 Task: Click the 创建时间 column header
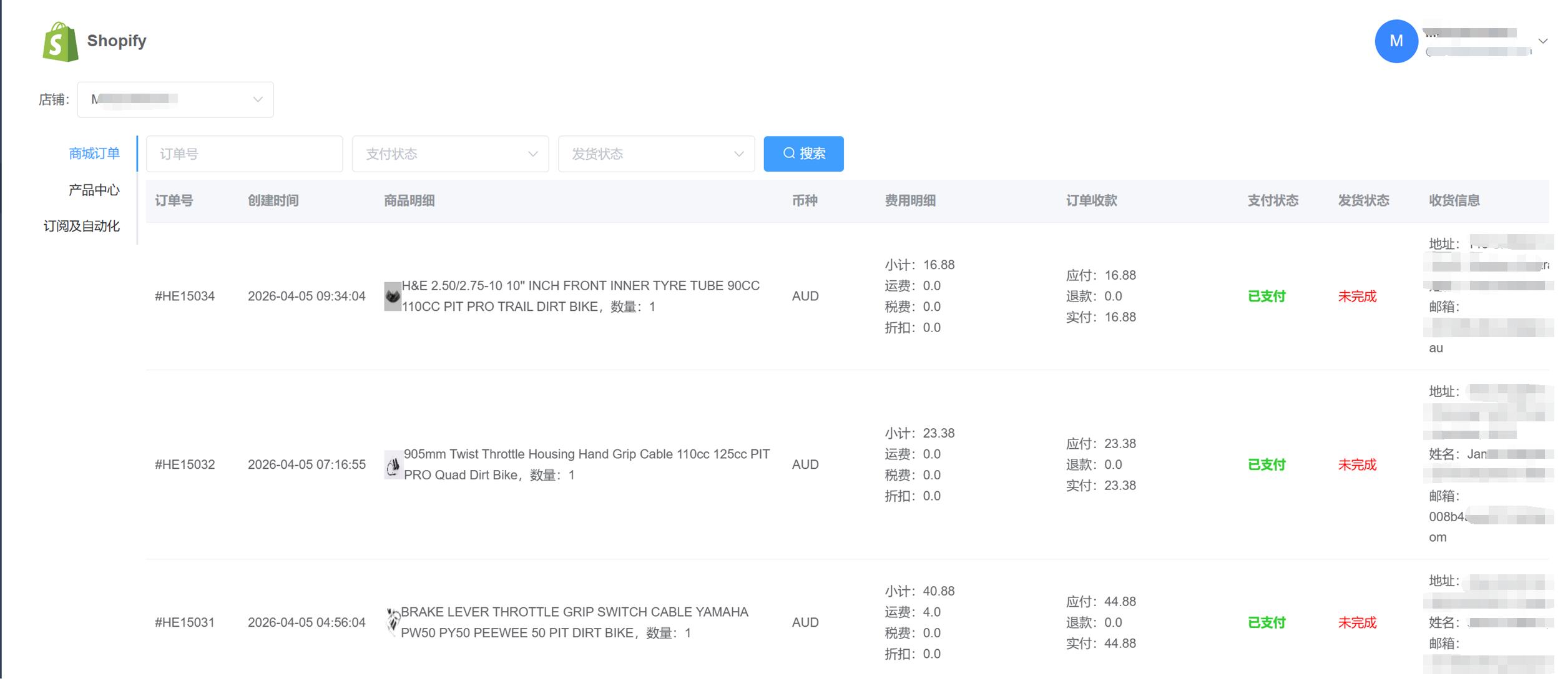point(273,200)
